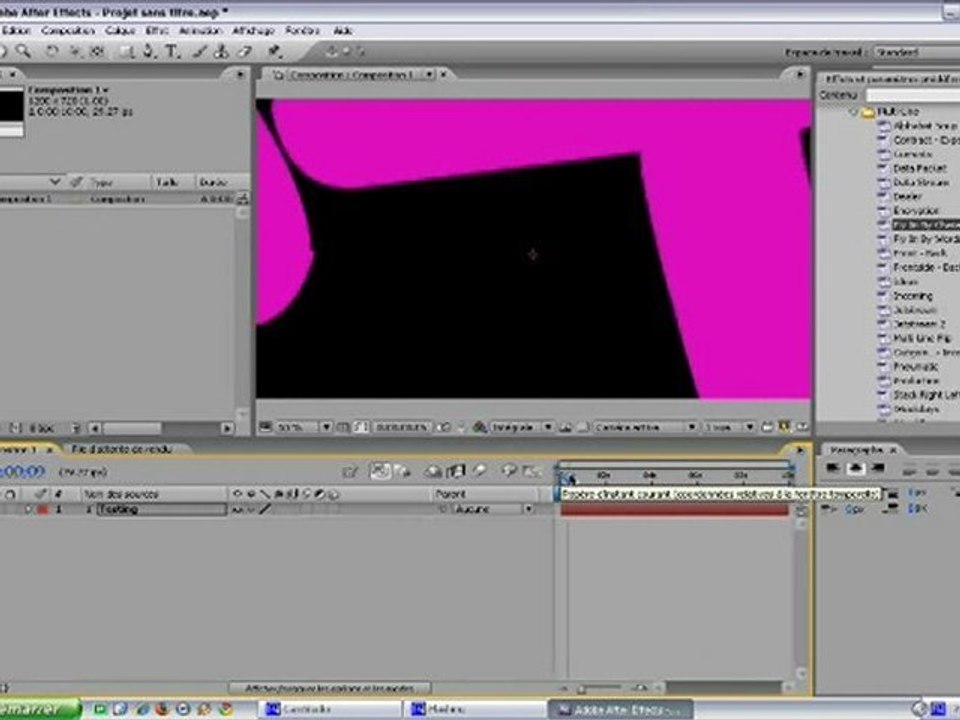Open the Calque menu
Image resolution: width=960 pixels, height=720 pixels.
click(x=120, y=31)
